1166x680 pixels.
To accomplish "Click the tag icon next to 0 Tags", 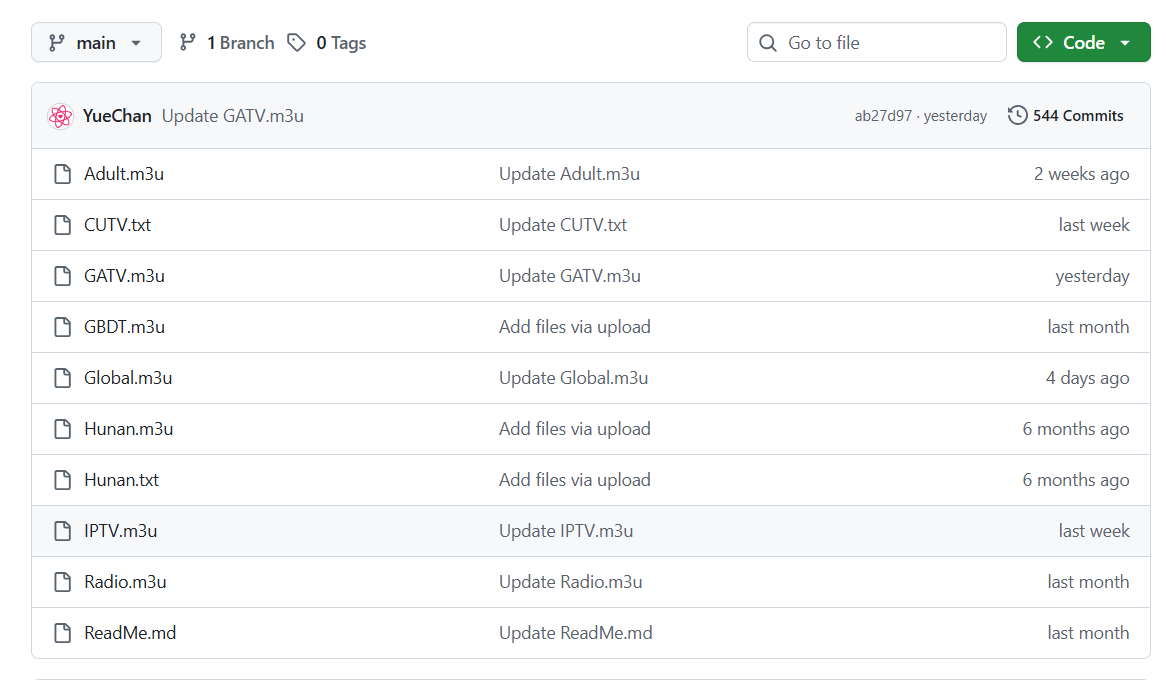I will tap(296, 43).
